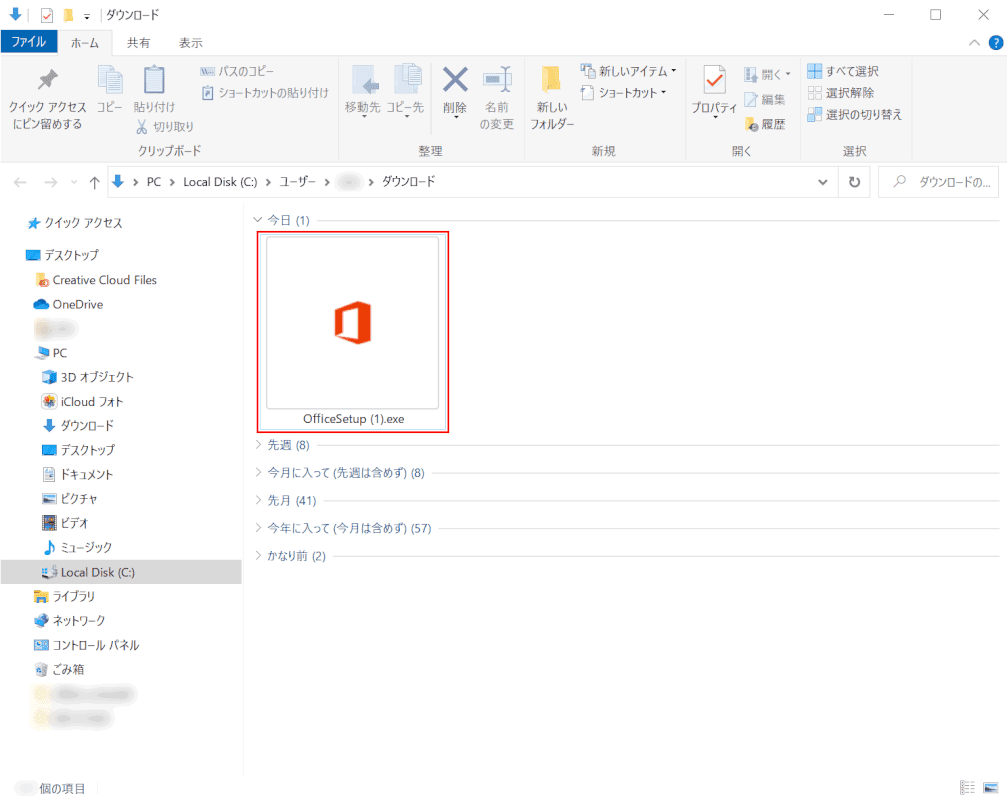Open the Shortcut (ショートカット) dropdown
1007x800 pixels.
pos(624,93)
